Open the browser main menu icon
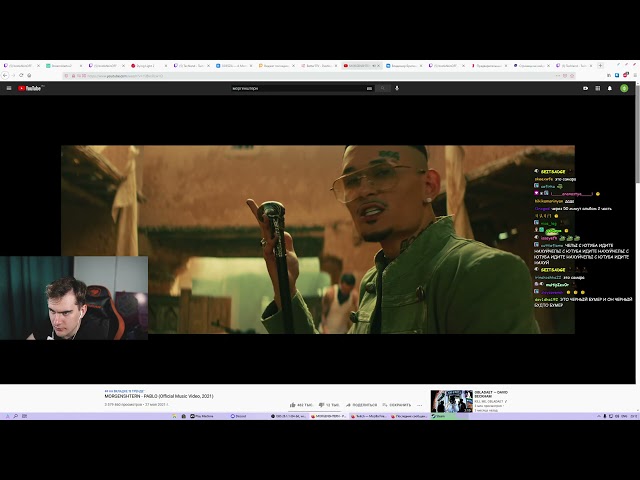This screenshot has height=480, width=640. [x=635, y=76]
